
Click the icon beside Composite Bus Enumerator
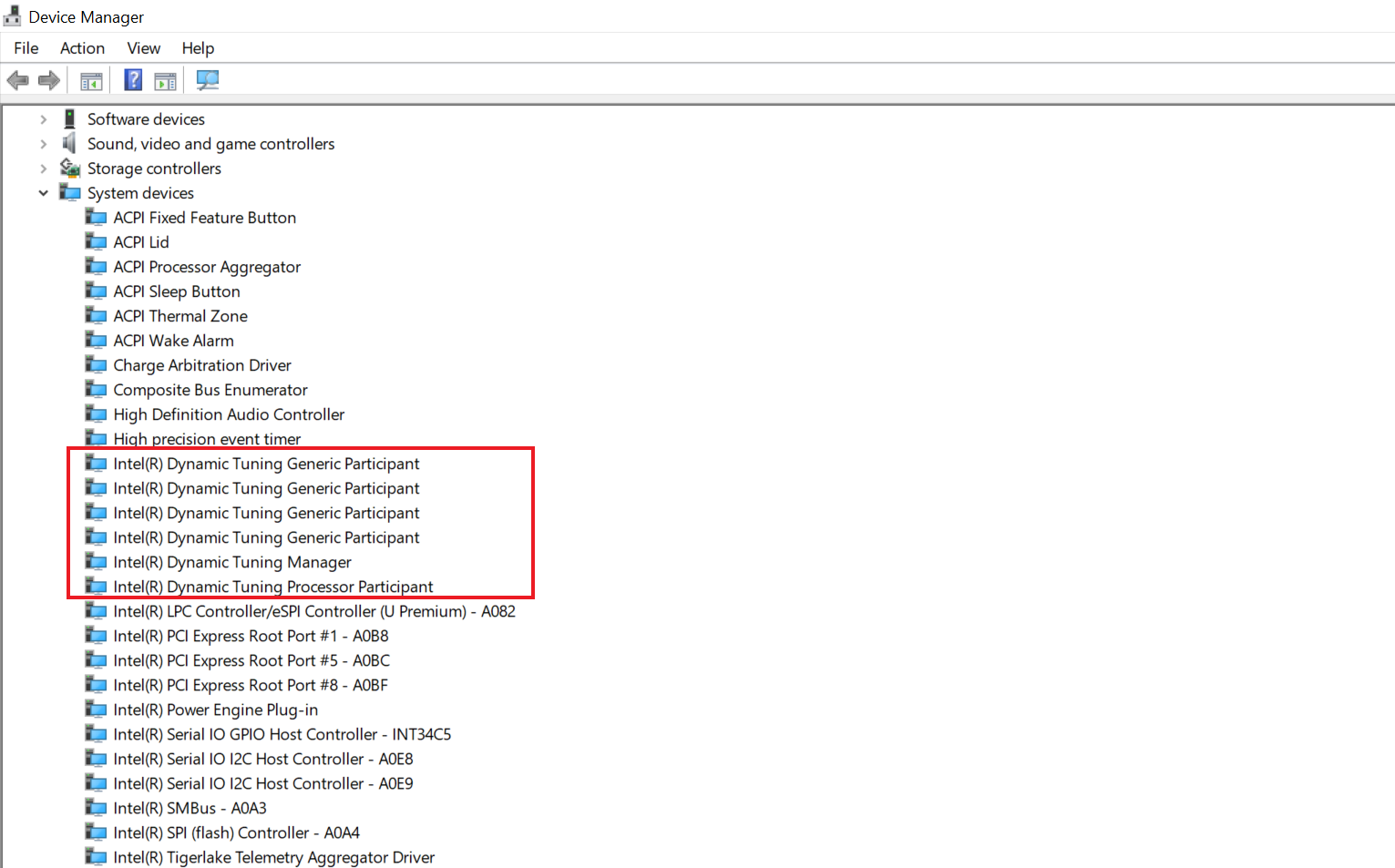96,389
